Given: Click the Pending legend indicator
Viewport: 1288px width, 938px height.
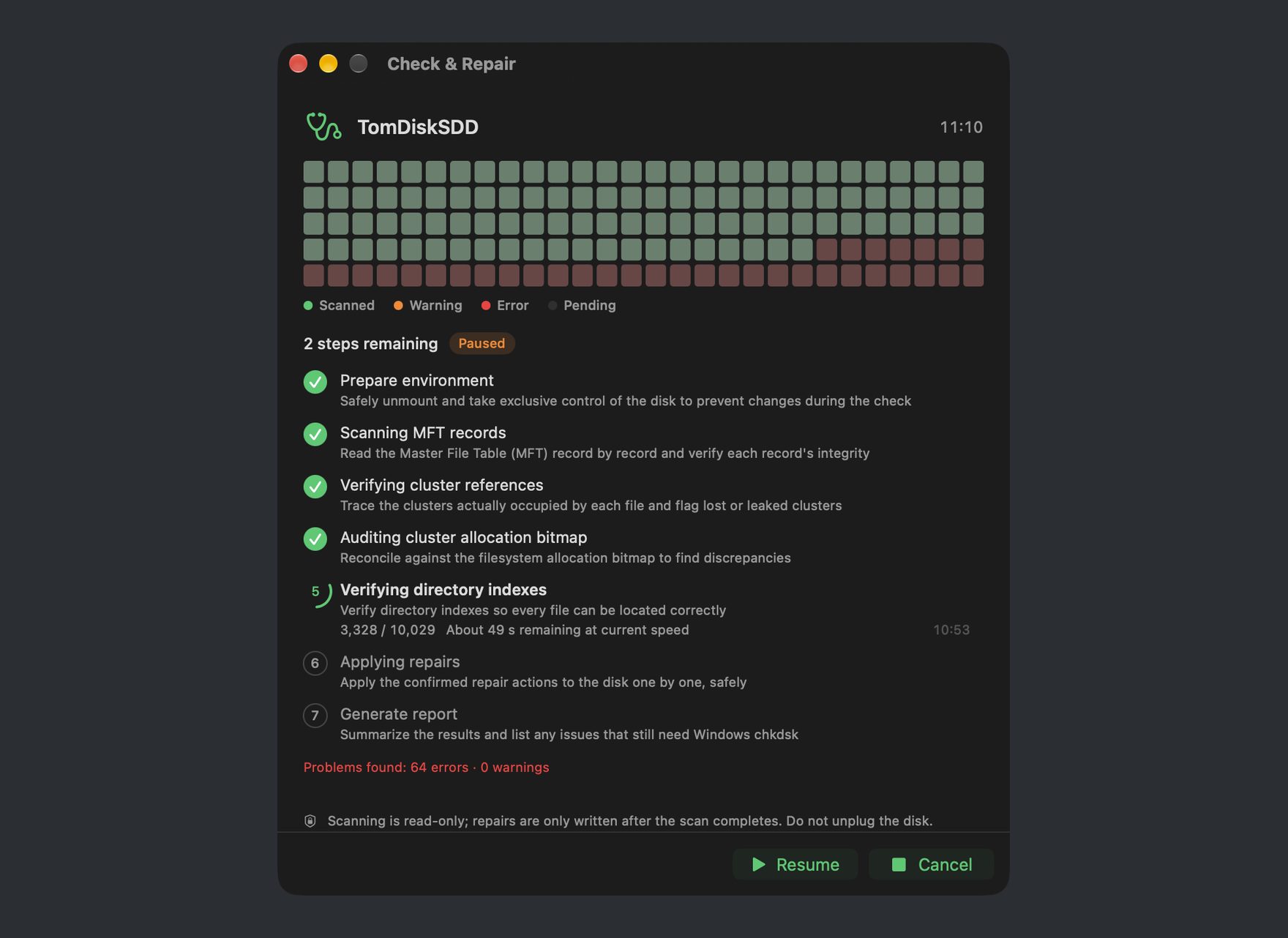Looking at the screenshot, I should [x=553, y=306].
